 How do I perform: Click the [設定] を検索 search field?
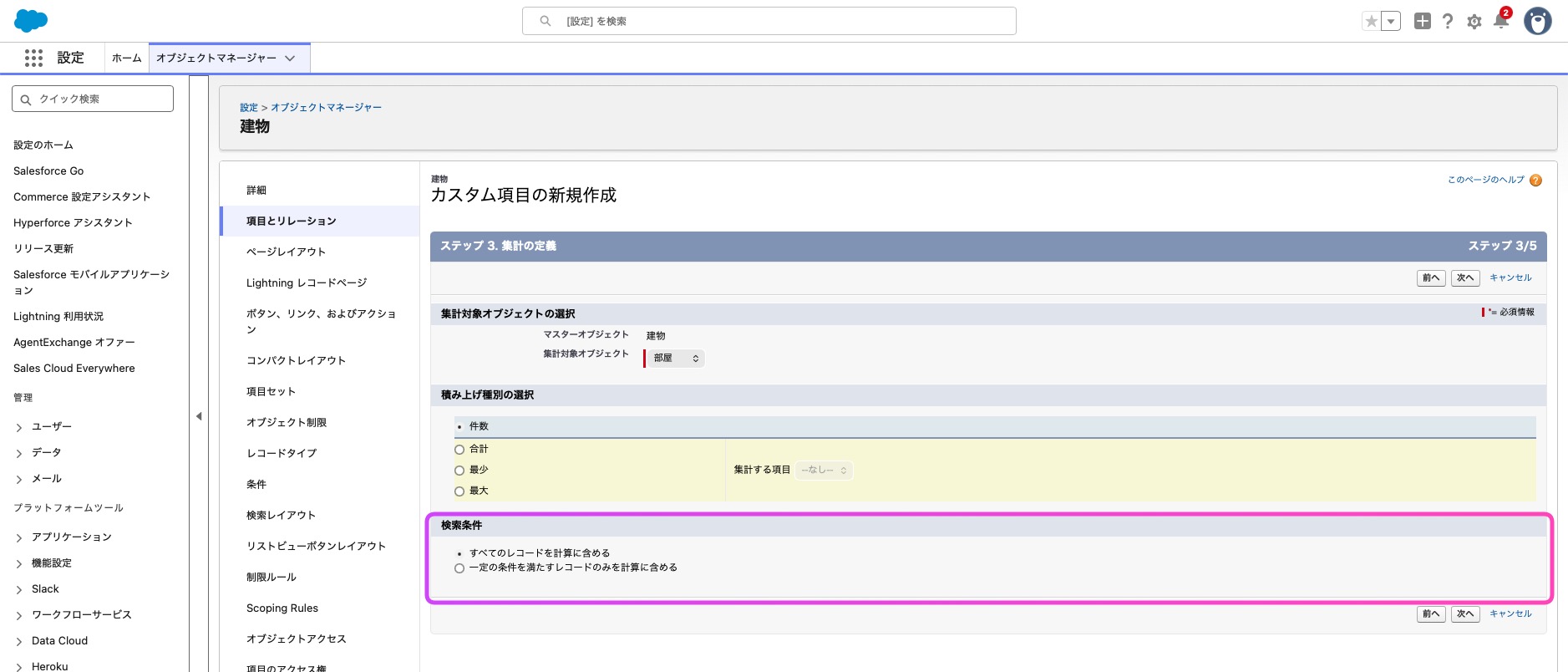coord(769,21)
